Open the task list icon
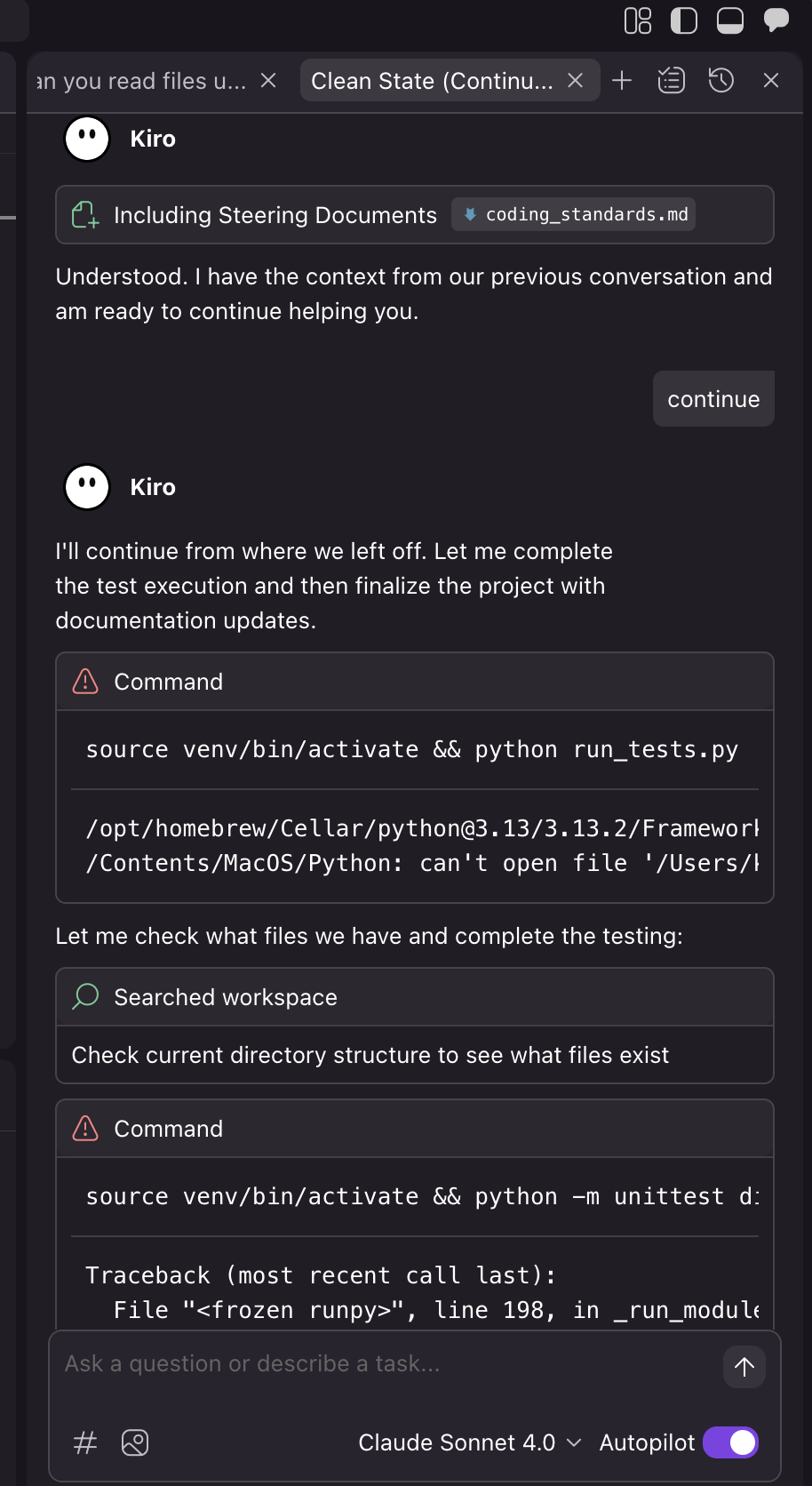 (671, 81)
